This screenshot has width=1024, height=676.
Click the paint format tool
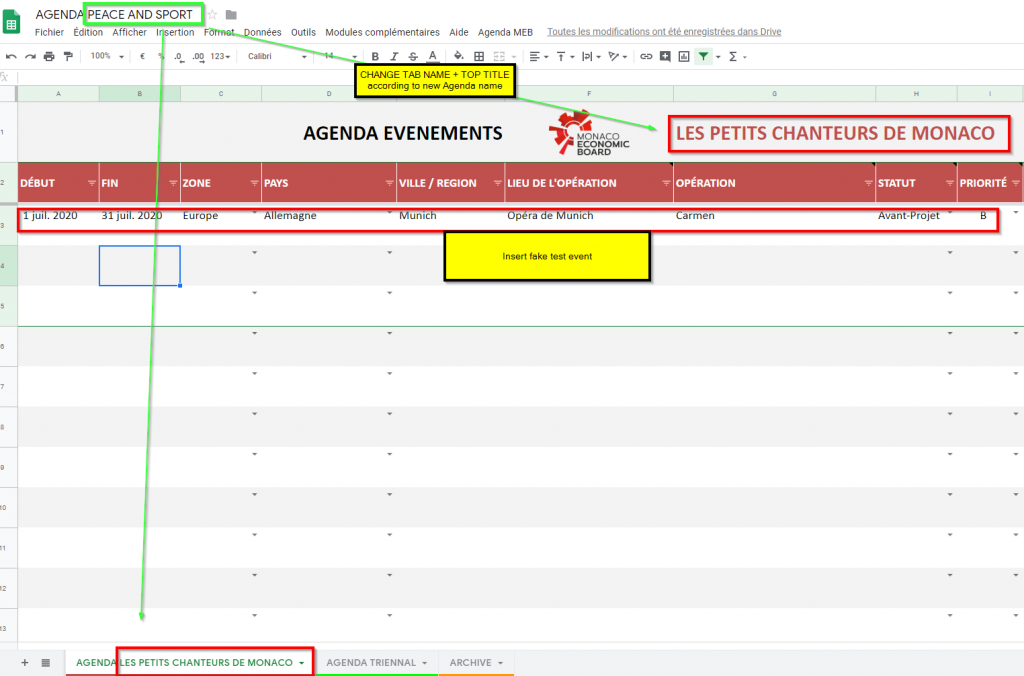70,56
